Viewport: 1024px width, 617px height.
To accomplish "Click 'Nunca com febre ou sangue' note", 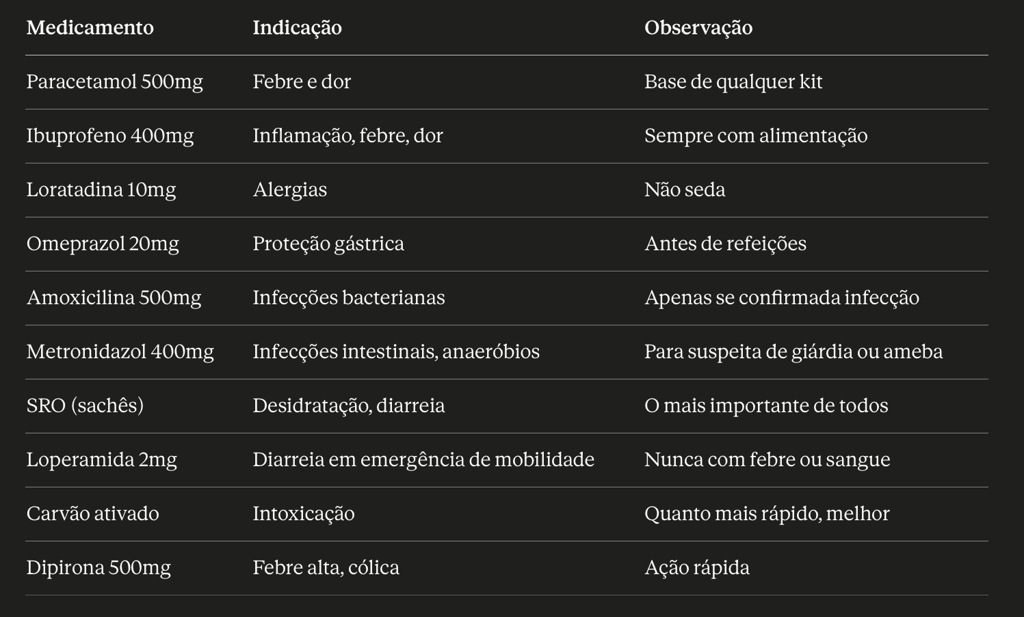I will (x=767, y=460).
